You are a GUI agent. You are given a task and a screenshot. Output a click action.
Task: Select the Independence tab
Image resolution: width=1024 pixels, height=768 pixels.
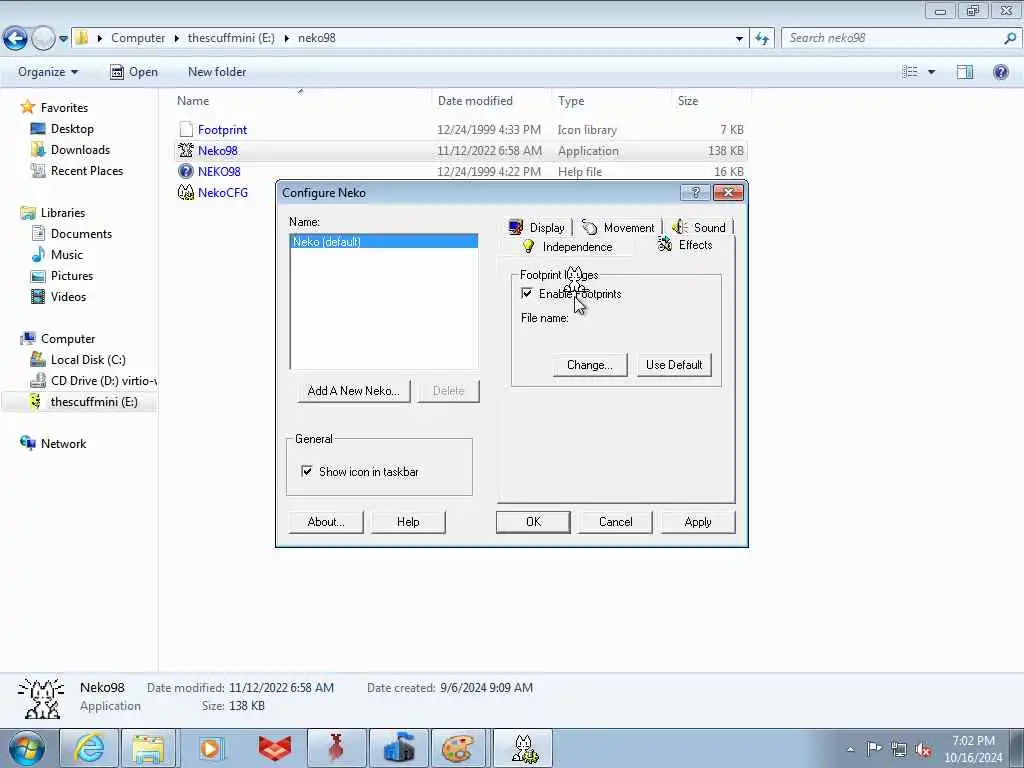(568, 247)
